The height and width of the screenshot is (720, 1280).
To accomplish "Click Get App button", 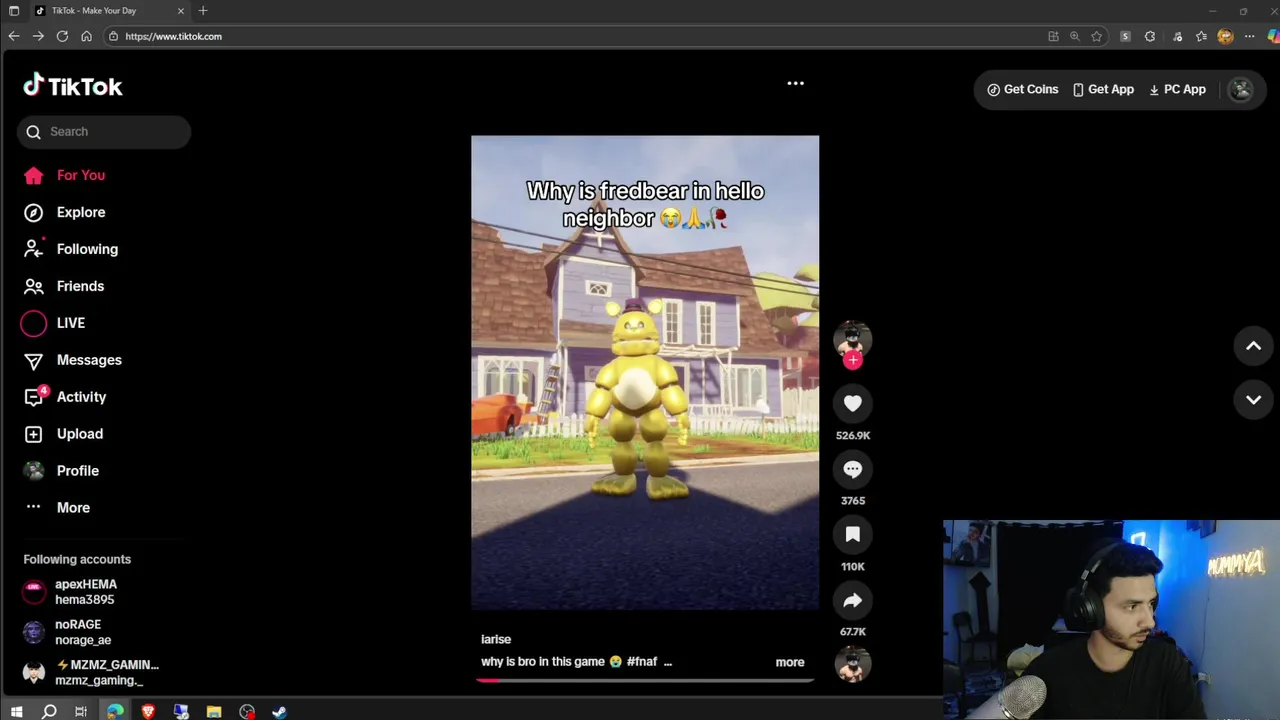I will 1103,90.
